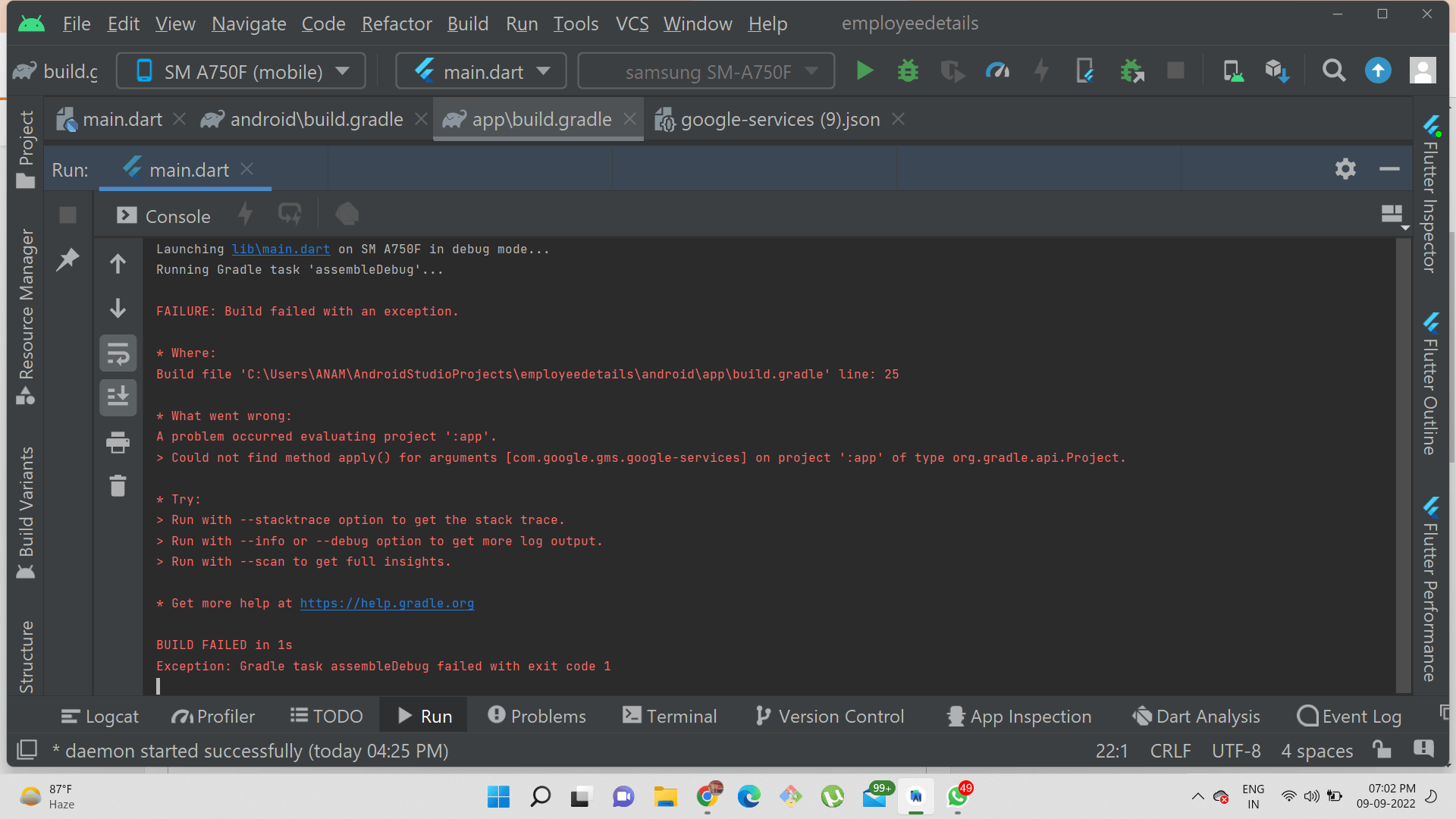Open the SDK Manager icon
The image size is (1456, 819).
(1277, 71)
